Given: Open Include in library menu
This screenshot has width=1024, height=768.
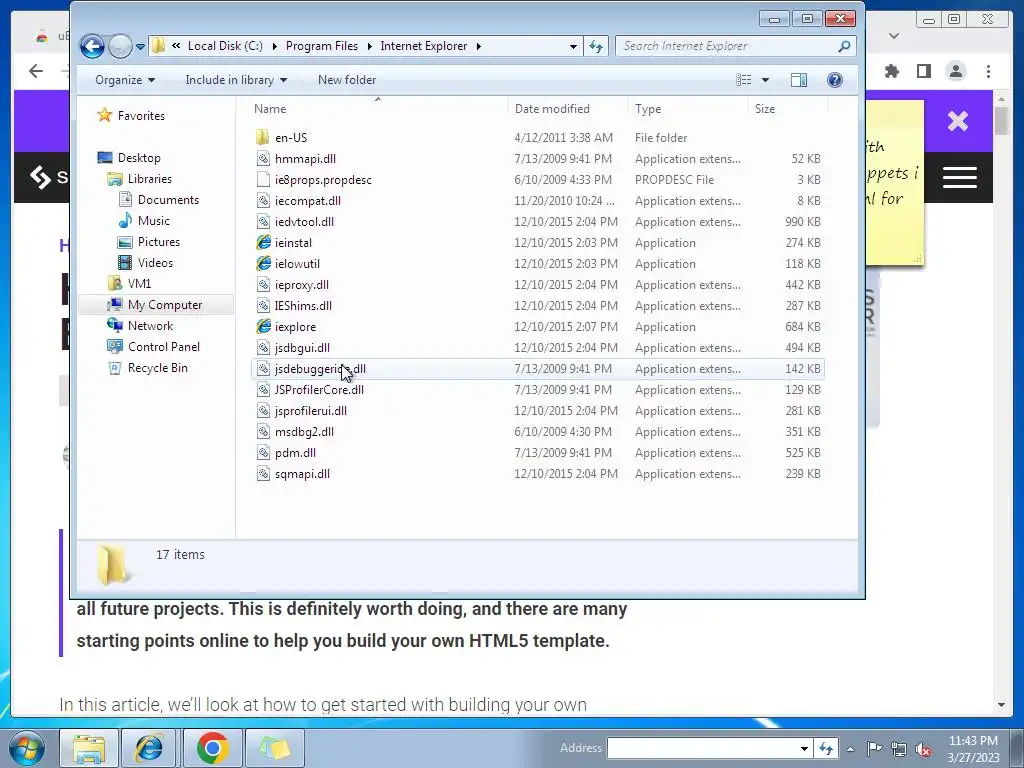Looking at the screenshot, I should 236,80.
